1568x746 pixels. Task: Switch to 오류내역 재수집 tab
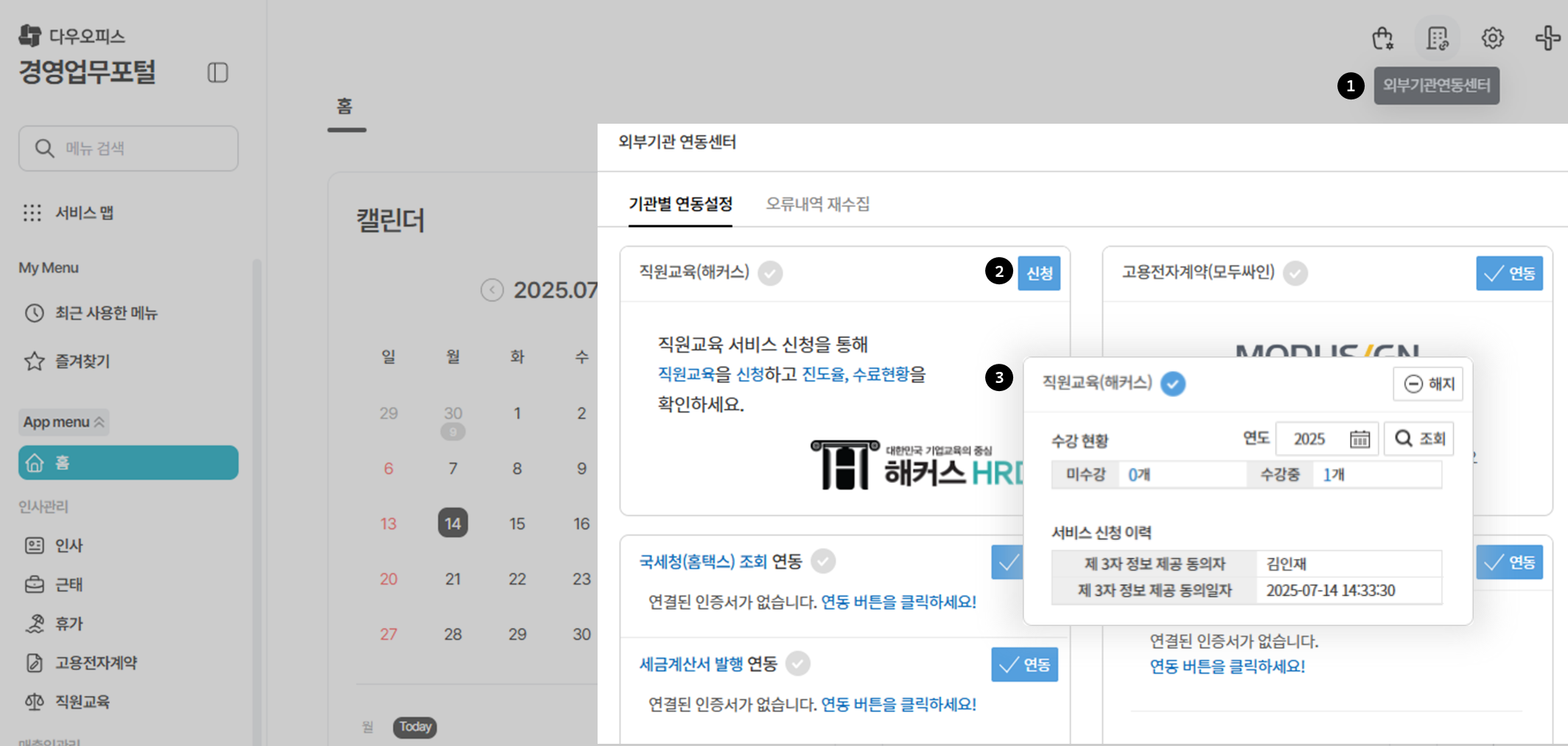(x=817, y=204)
